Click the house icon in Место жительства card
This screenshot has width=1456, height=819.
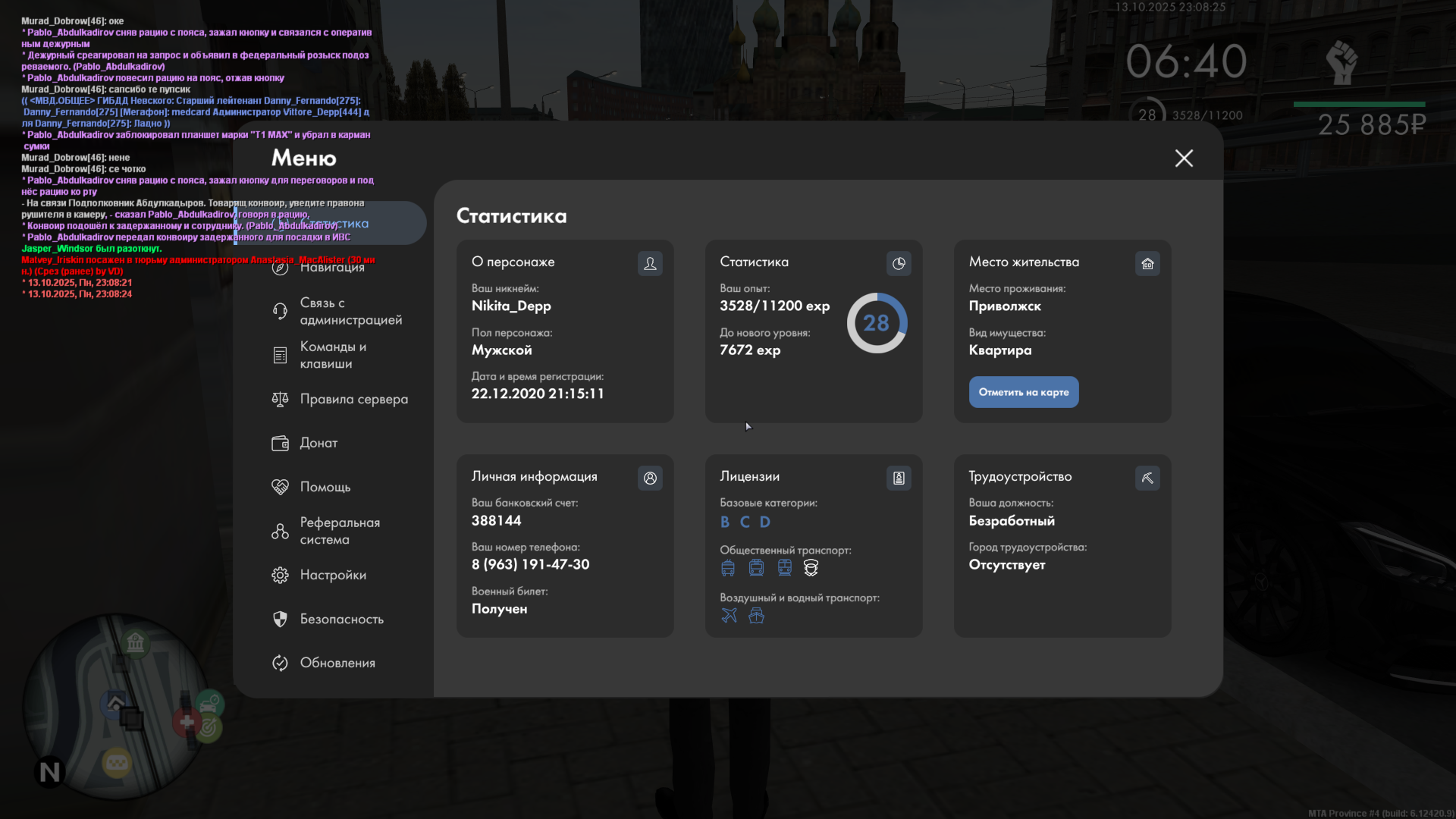click(x=1147, y=263)
